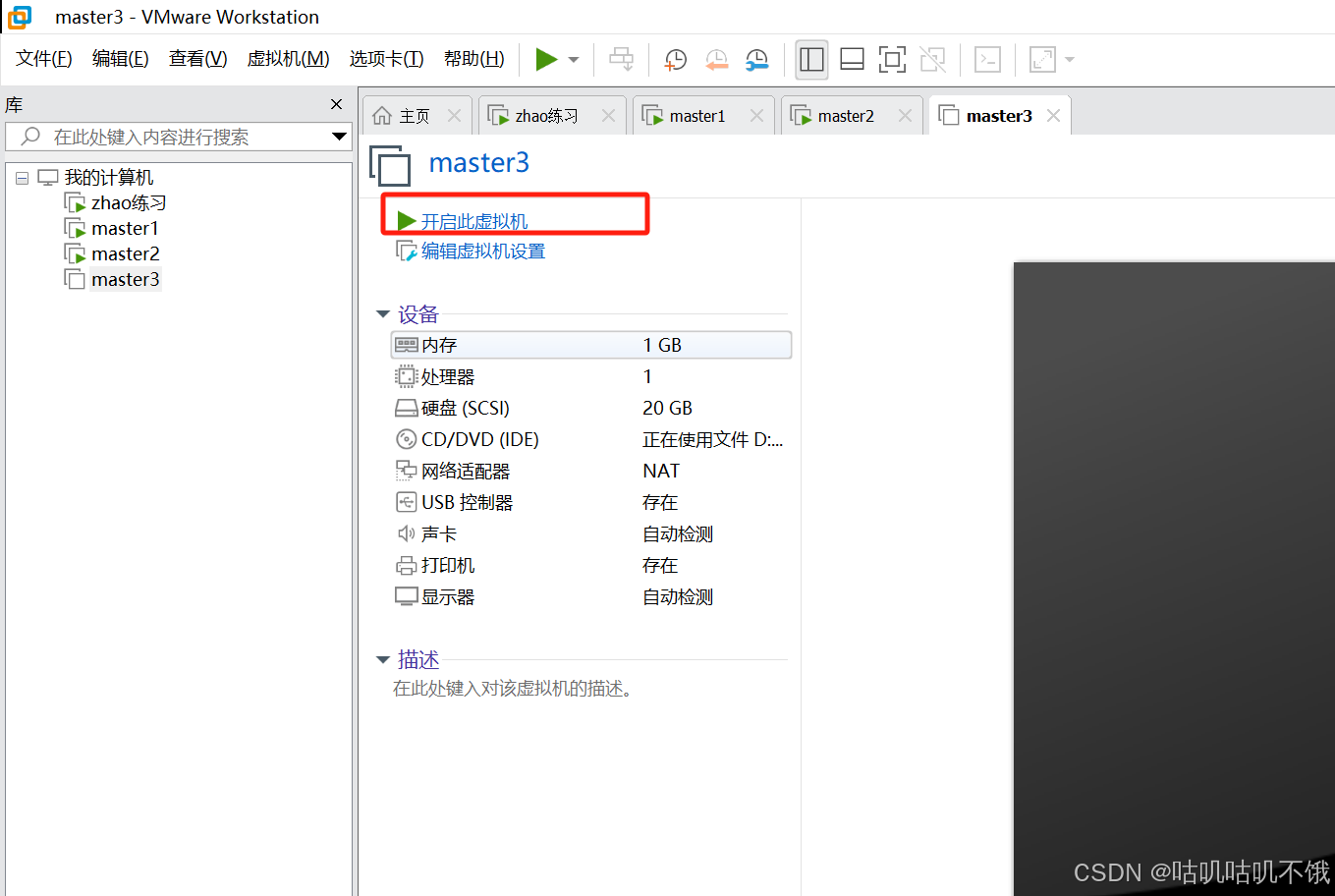Click the green power-on play toolbar button
The height and width of the screenshot is (896, 1335).
[546, 59]
